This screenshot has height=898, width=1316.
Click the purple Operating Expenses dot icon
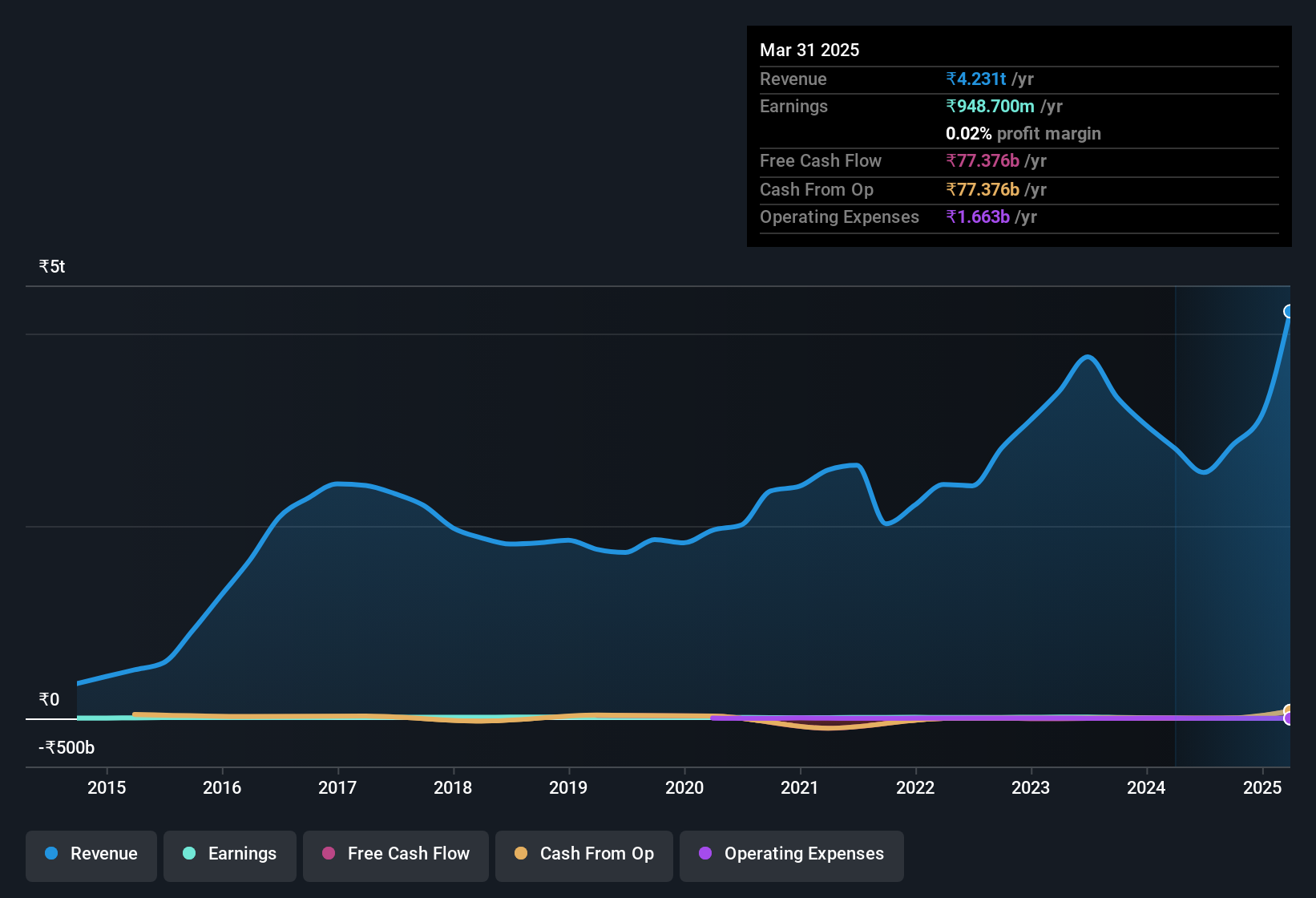click(705, 854)
